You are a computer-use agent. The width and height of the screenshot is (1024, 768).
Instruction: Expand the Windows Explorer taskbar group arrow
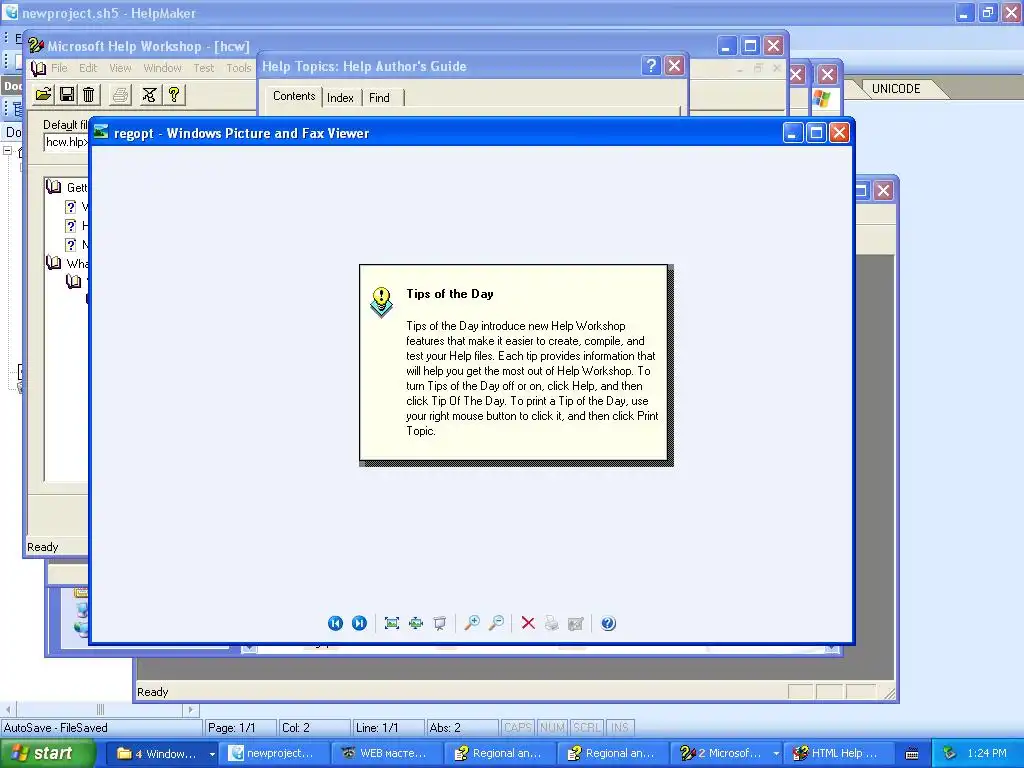point(212,754)
